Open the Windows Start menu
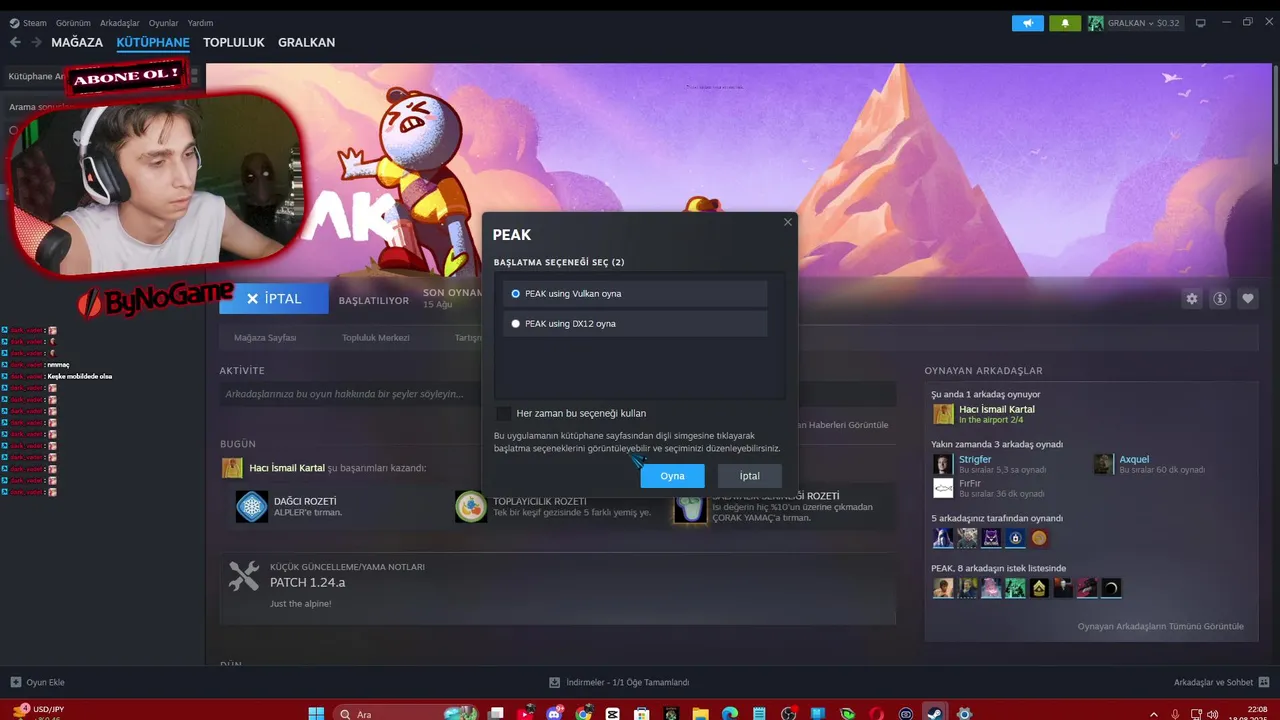Viewport: 1280px width, 720px height. pos(316,714)
